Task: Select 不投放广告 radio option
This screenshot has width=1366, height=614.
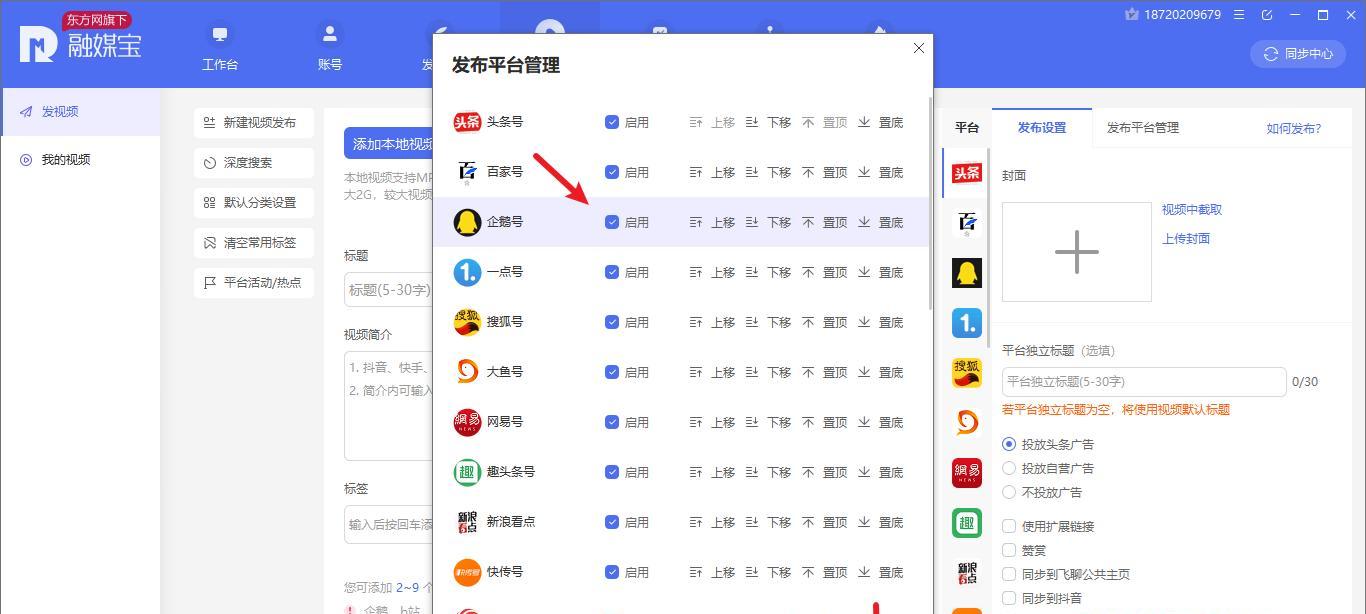Action: point(1009,492)
